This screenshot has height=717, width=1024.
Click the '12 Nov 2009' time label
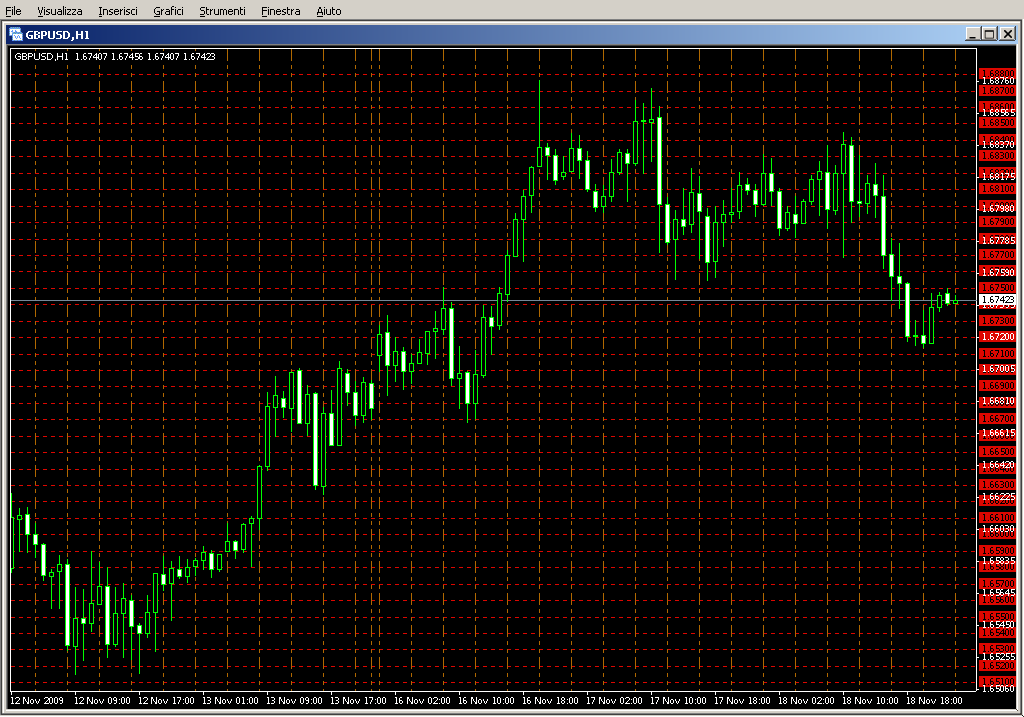(37, 700)
